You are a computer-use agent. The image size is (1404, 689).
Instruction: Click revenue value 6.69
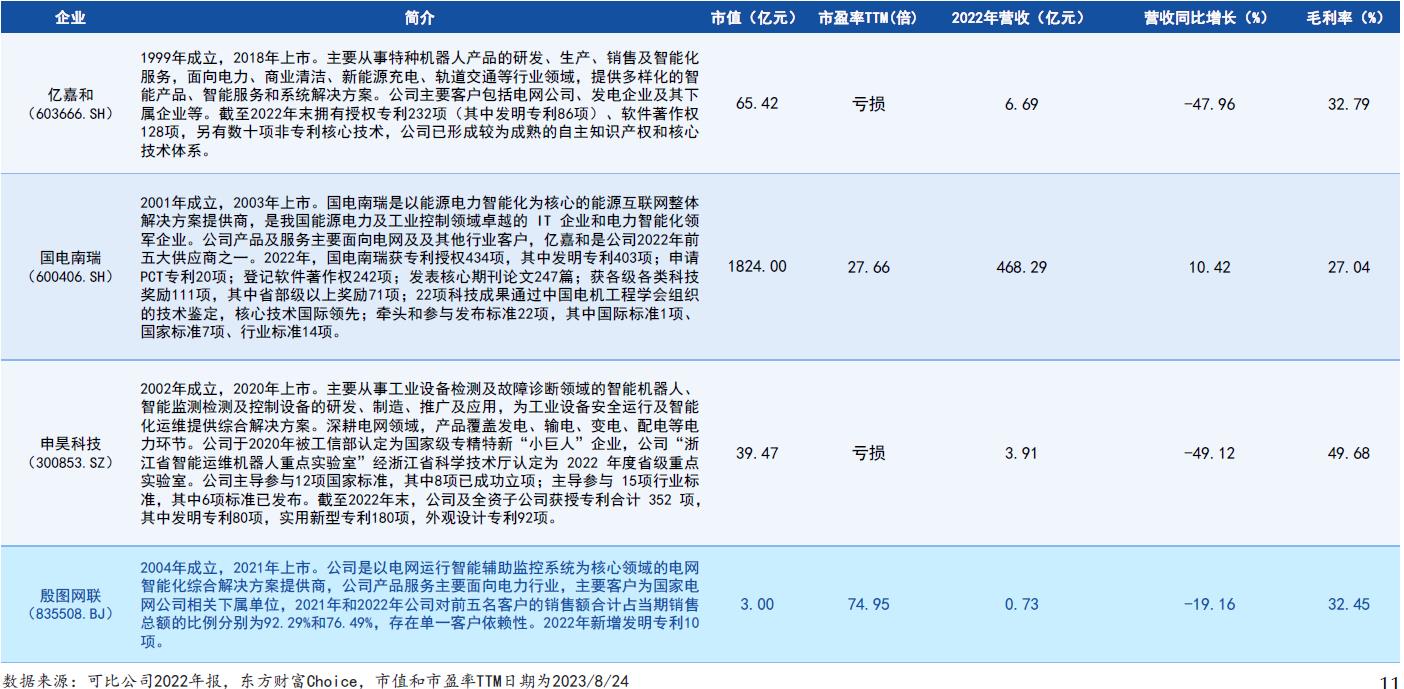tap(1021, 104)
